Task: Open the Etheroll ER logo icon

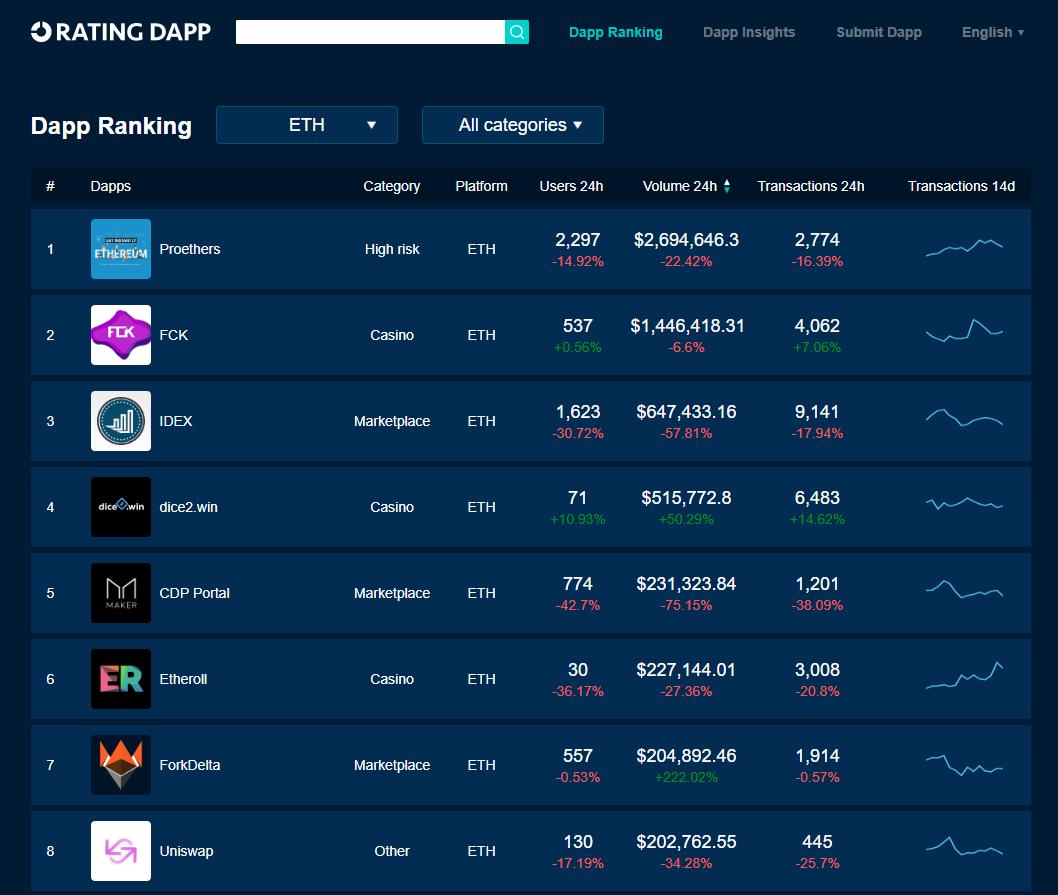Action: pos(121,679)
